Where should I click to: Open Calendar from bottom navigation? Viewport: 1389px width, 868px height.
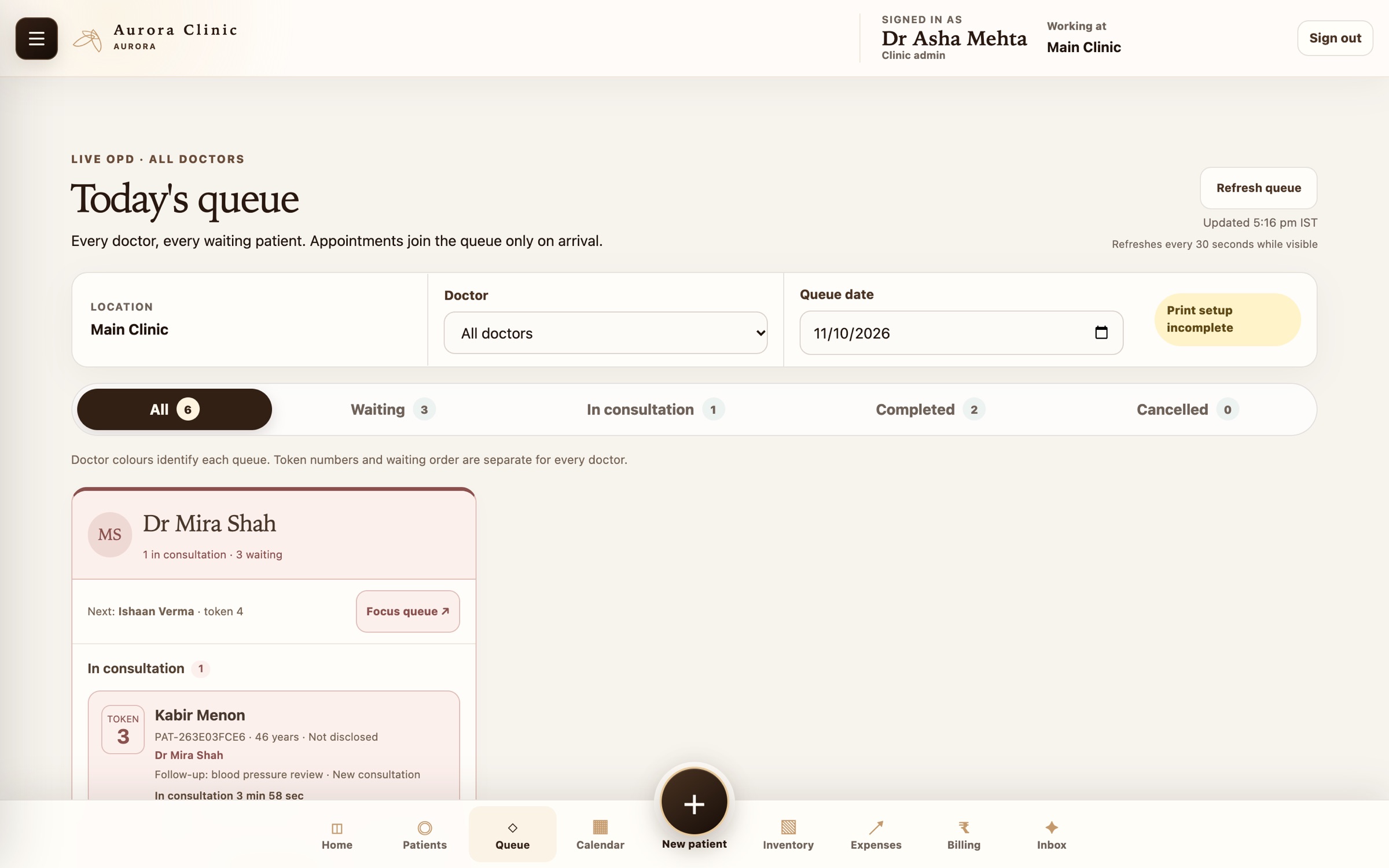tap(600, 835)
